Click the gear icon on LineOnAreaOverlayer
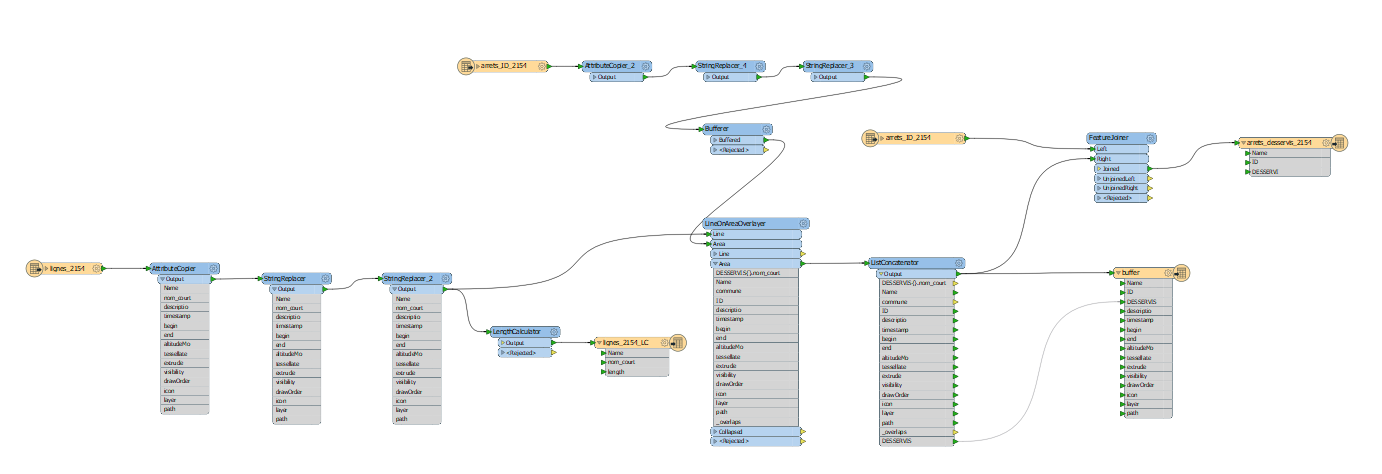Image resolution: width=1382 pixels, height=474 pixels. point(803,224)
